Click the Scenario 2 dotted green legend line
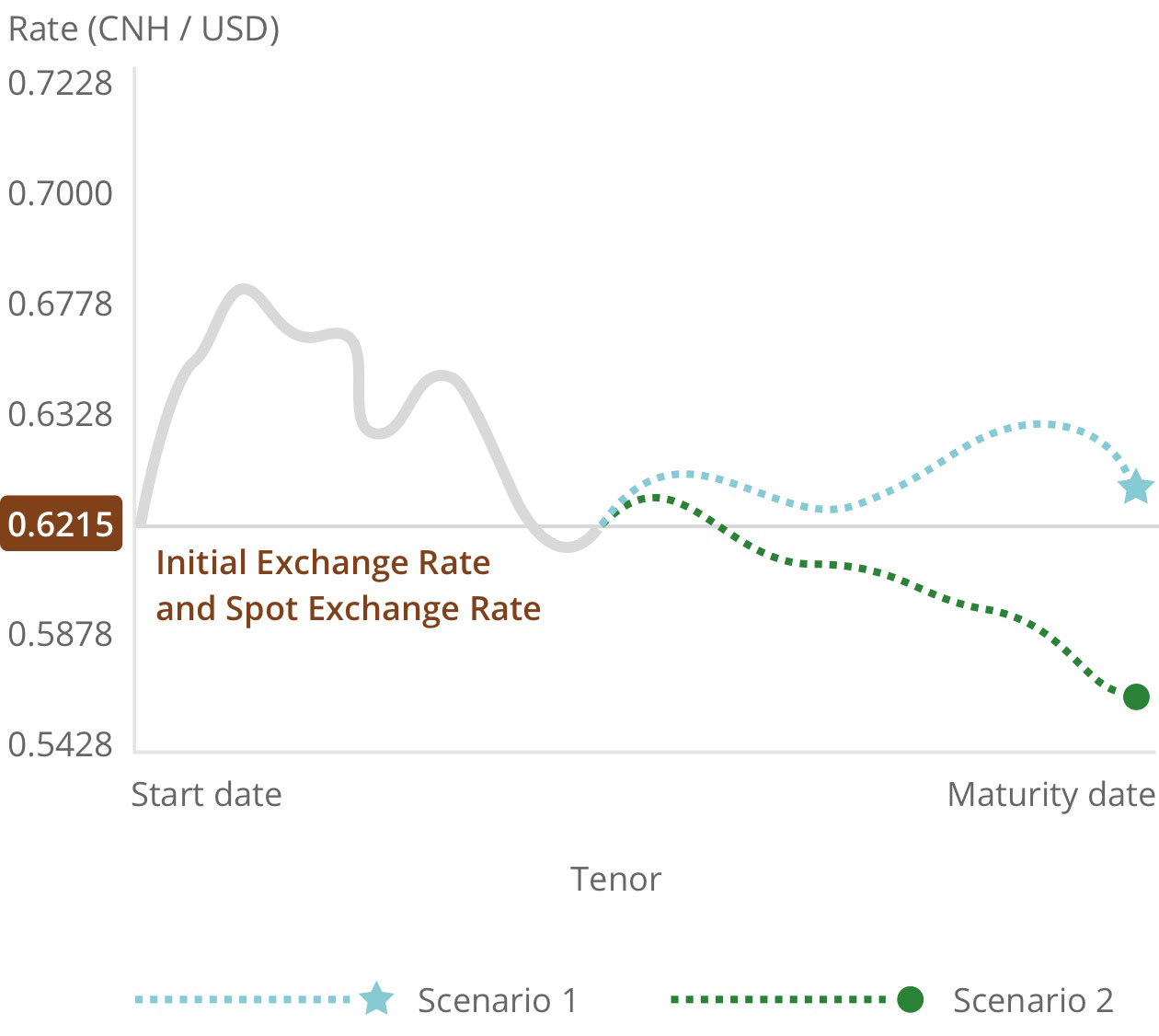This screenshot has height=1036, width=1159. click(x=778, y=999)
